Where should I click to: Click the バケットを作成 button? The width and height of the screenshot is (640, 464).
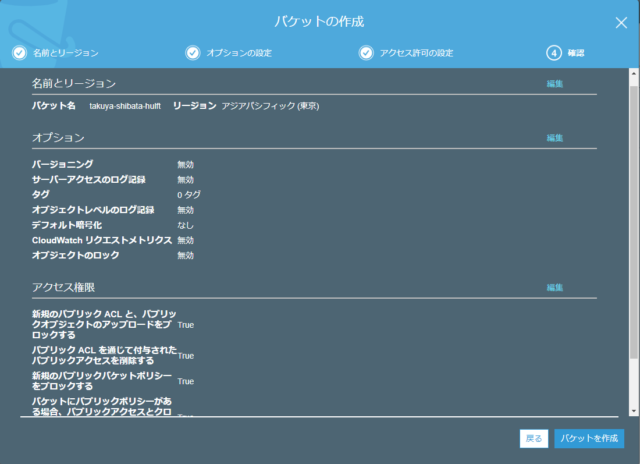(x=588, y=438)
